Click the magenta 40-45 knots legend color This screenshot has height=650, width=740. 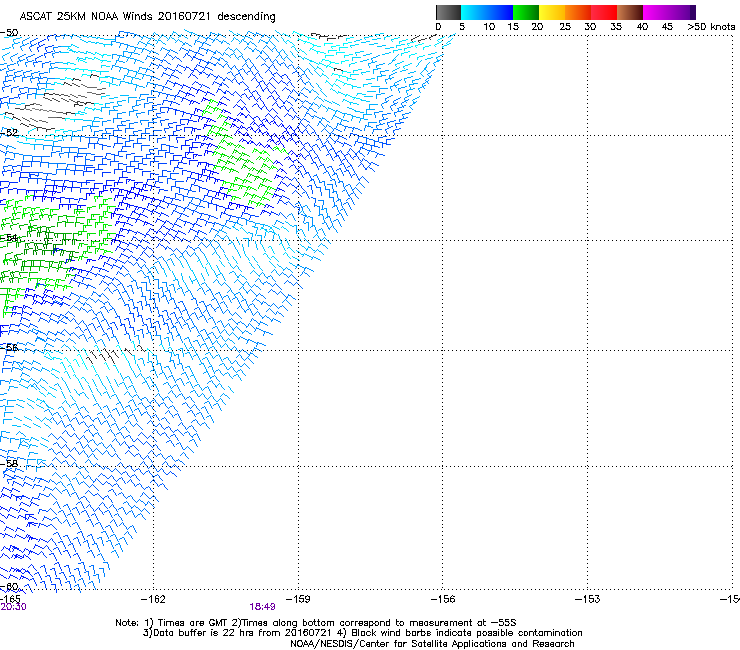pyautogui.click(x=656, y=12)
